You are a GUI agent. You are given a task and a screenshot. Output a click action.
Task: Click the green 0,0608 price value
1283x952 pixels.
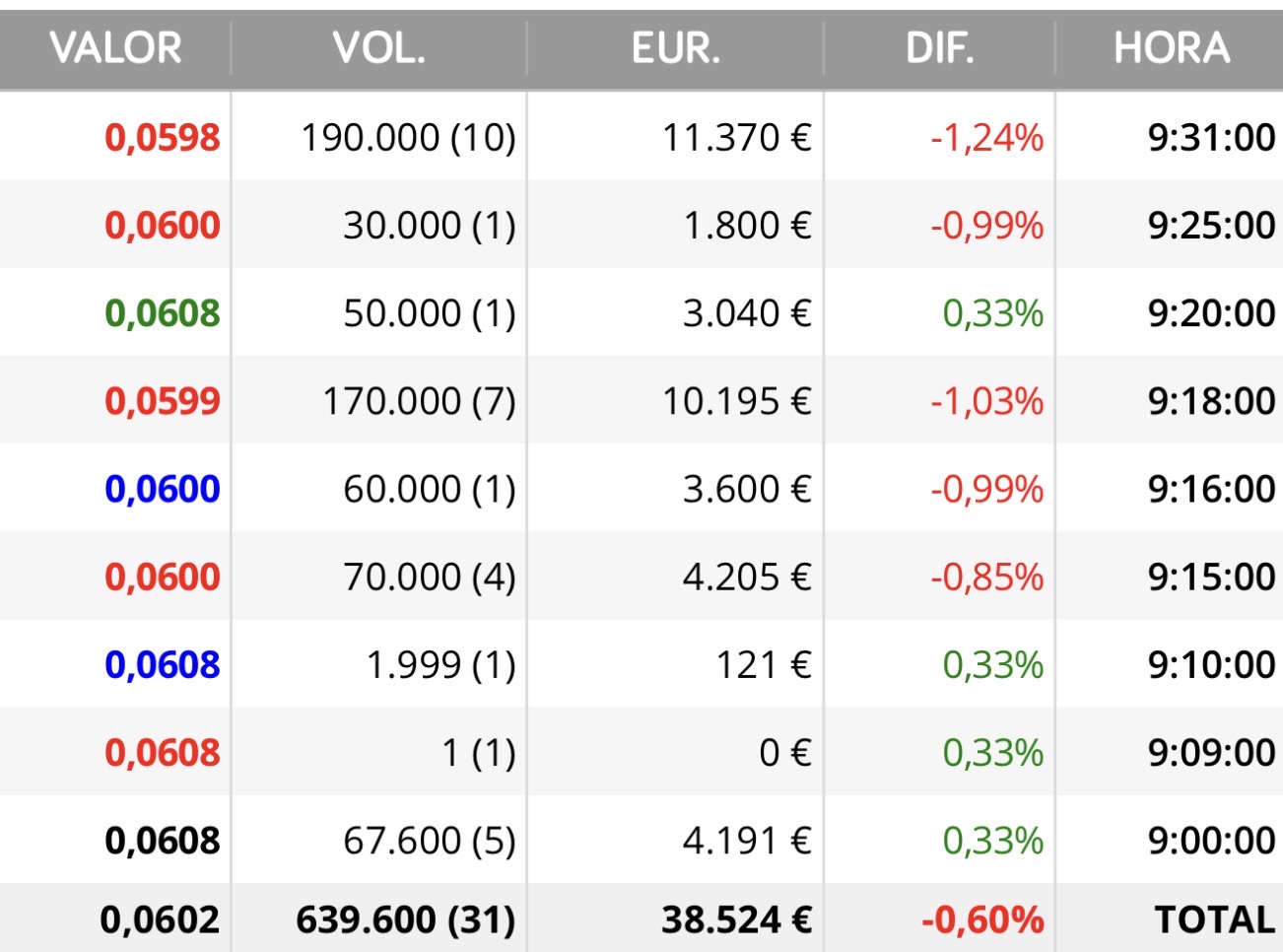(163, 313)
